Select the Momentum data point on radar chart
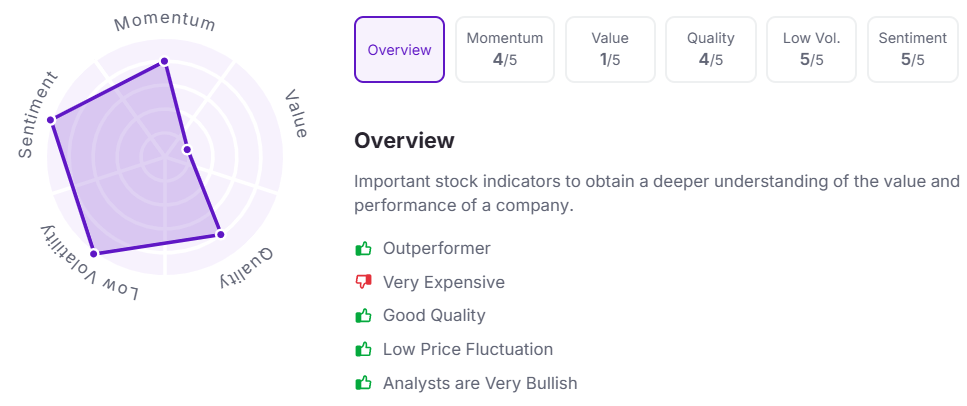967x406 pixels. click(164, 61)
